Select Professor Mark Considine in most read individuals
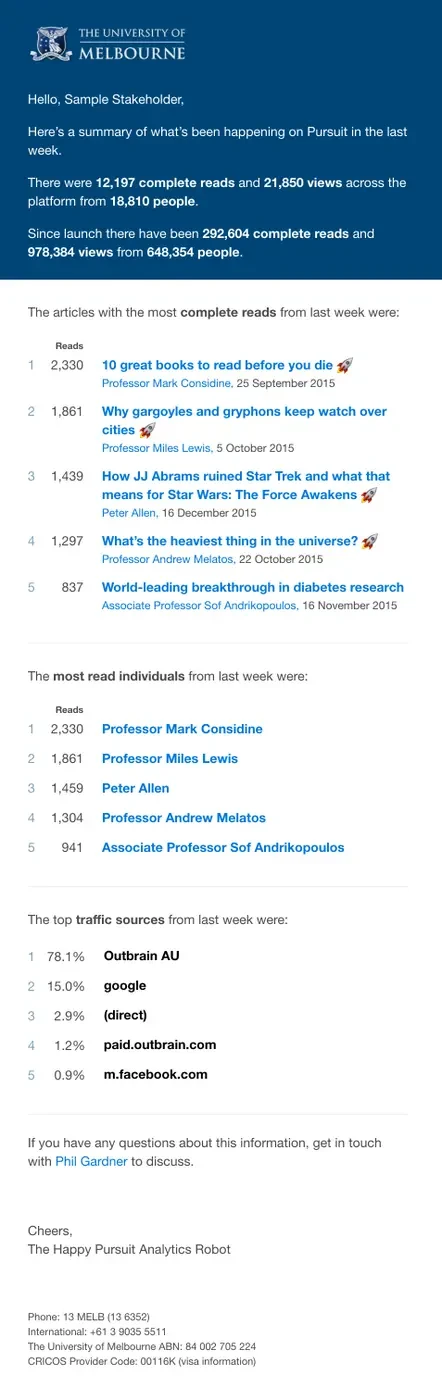This screenshot has width=442, height=1400. [x=182, y=729]
